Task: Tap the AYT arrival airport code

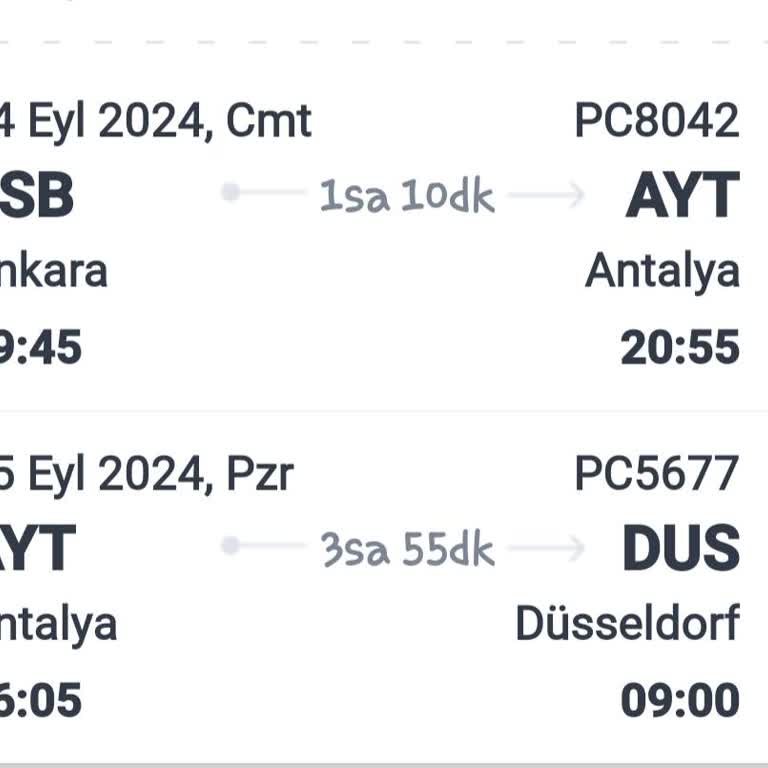Action: click(682, 196)
